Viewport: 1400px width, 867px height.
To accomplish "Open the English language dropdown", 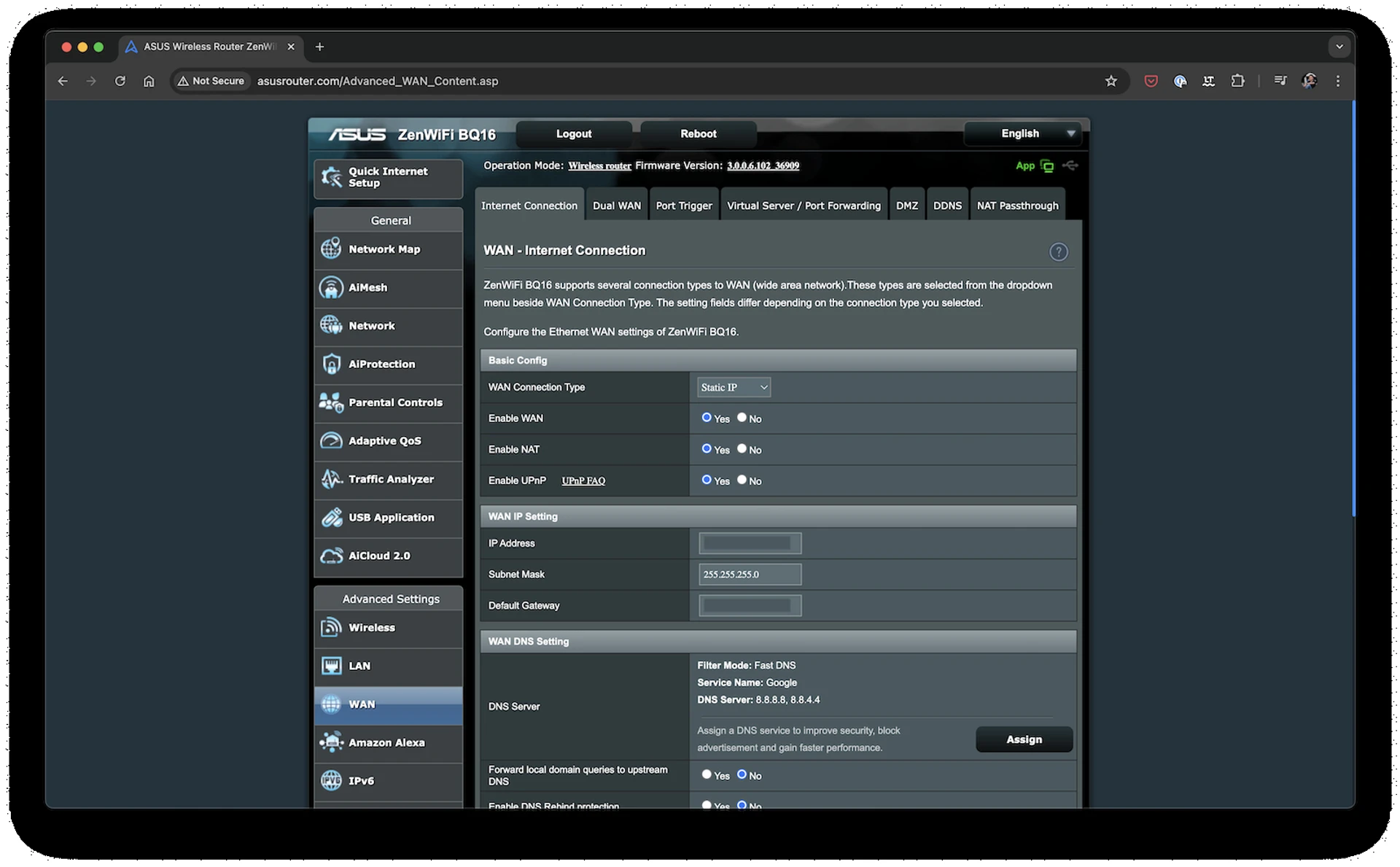I will tap(1022, 133).
